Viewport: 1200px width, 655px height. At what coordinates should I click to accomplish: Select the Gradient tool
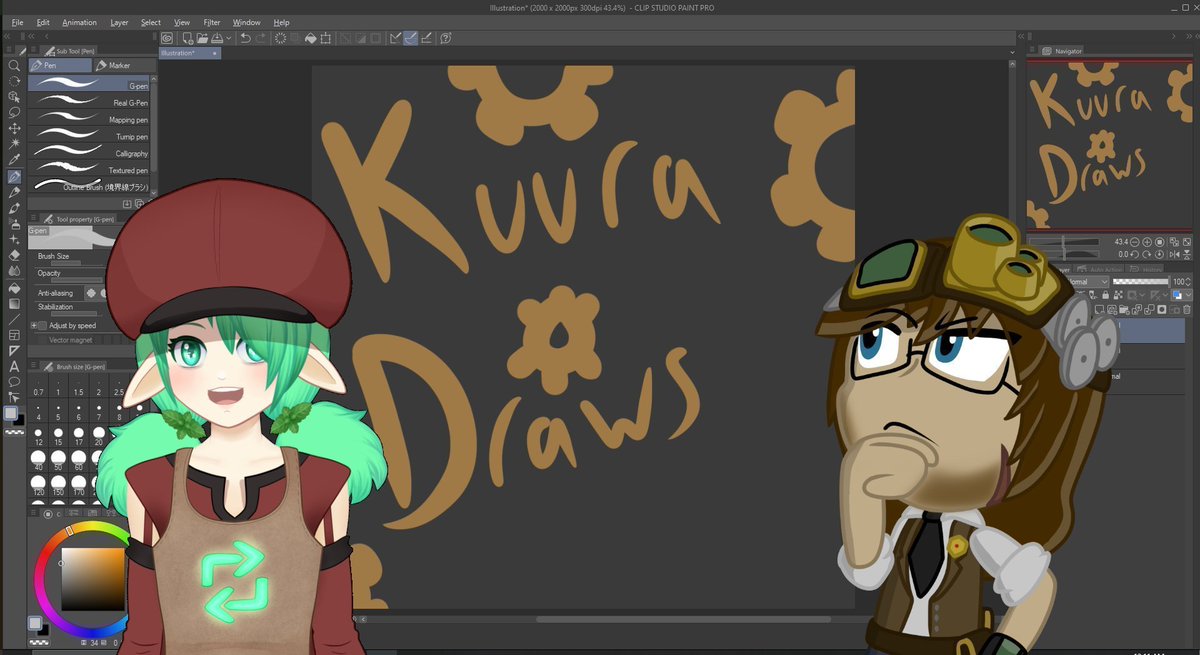[14, 303]
